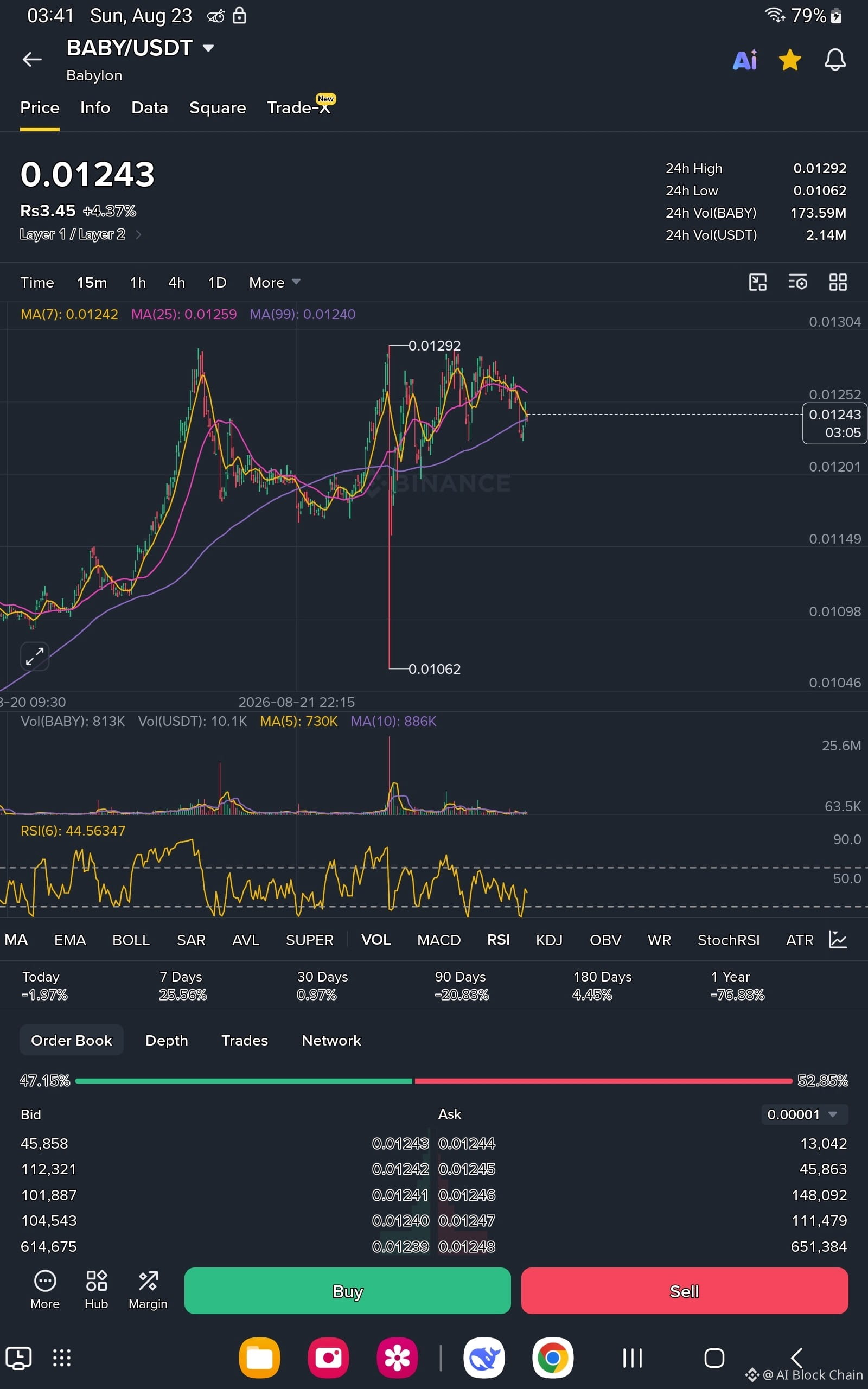Tap the back arrow icon
This screenshot has width=868, height=1389.
tap(32, 59)
